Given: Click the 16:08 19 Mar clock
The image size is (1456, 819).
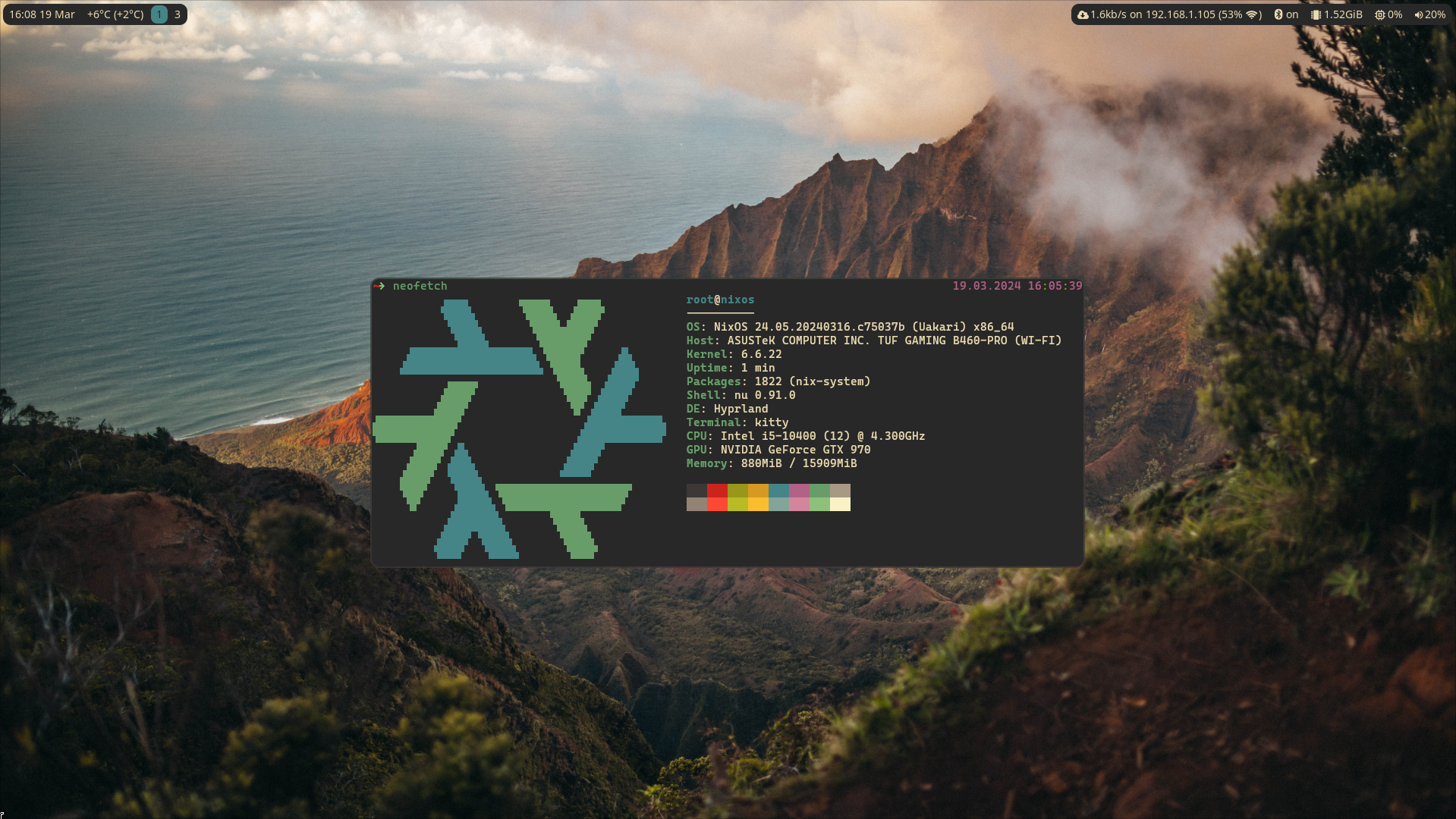Looking at the screenshot, I should [42, 14].
